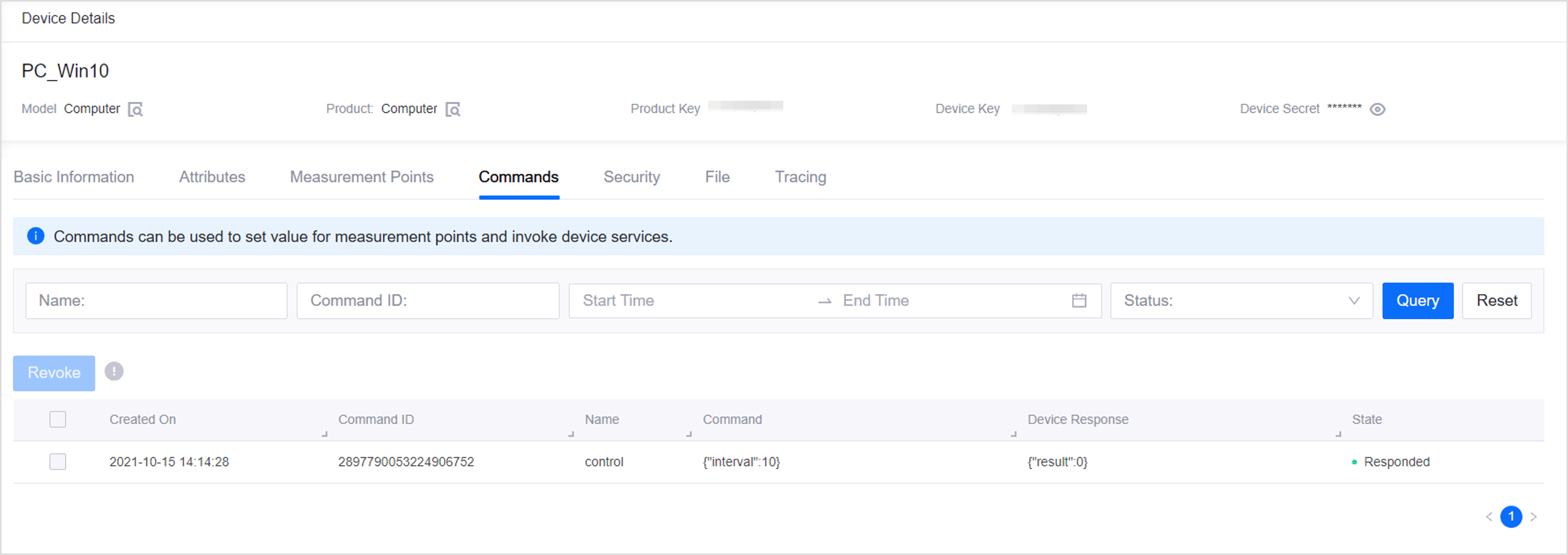Tick the select-all checkbox in table header
This screenshot has width=1568, height=555.
coord(58,419)
